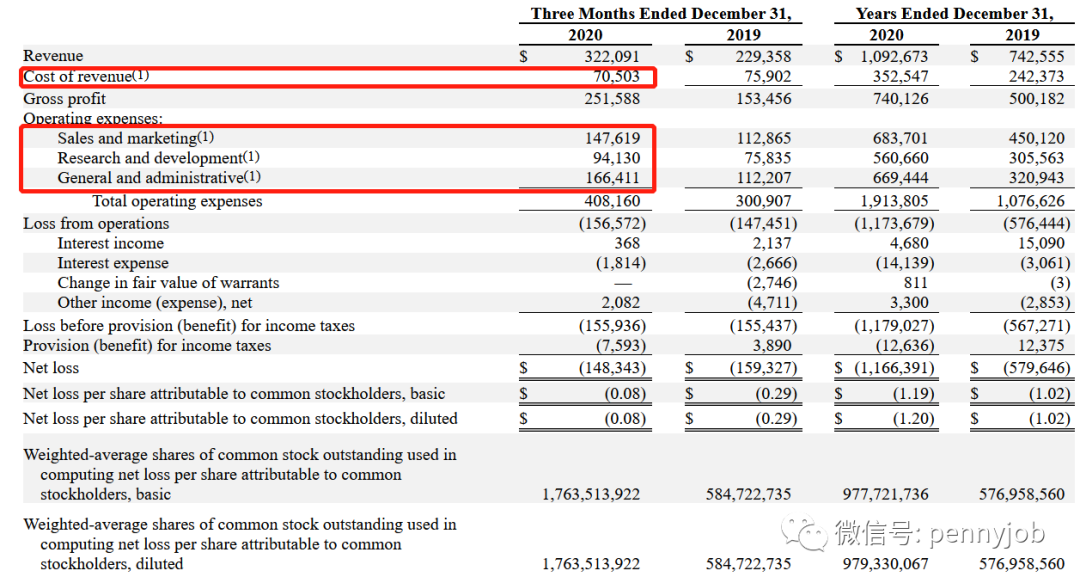Viewport: 1080px width, 583px height.
Task: Click the 'Cost of revenue(1)' label
Action: [86, 76]
